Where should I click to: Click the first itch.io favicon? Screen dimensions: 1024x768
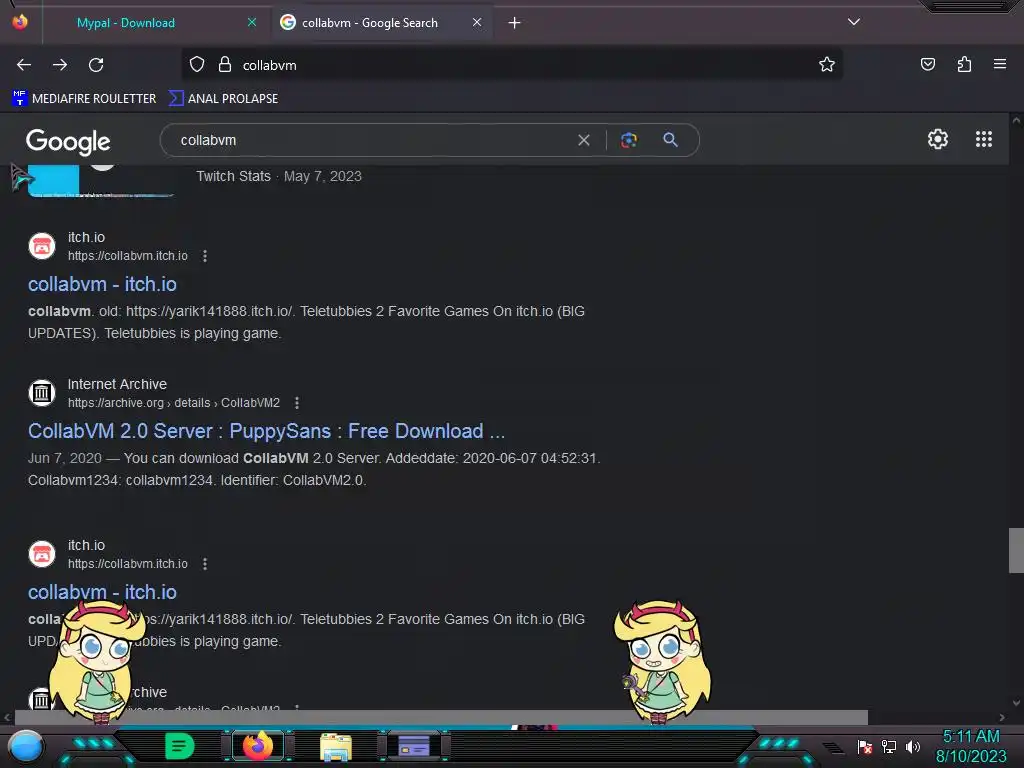(42, 246)
